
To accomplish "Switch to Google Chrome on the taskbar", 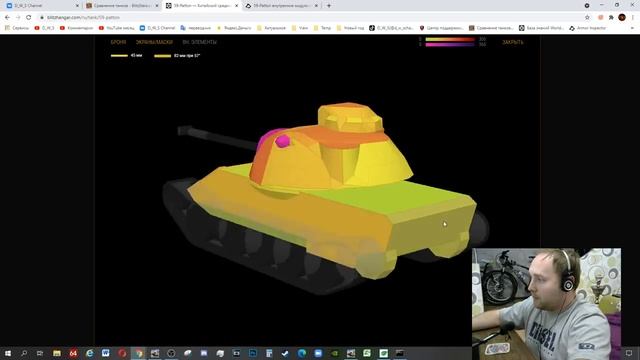I will pyautogui.click(x=138, y=353).
